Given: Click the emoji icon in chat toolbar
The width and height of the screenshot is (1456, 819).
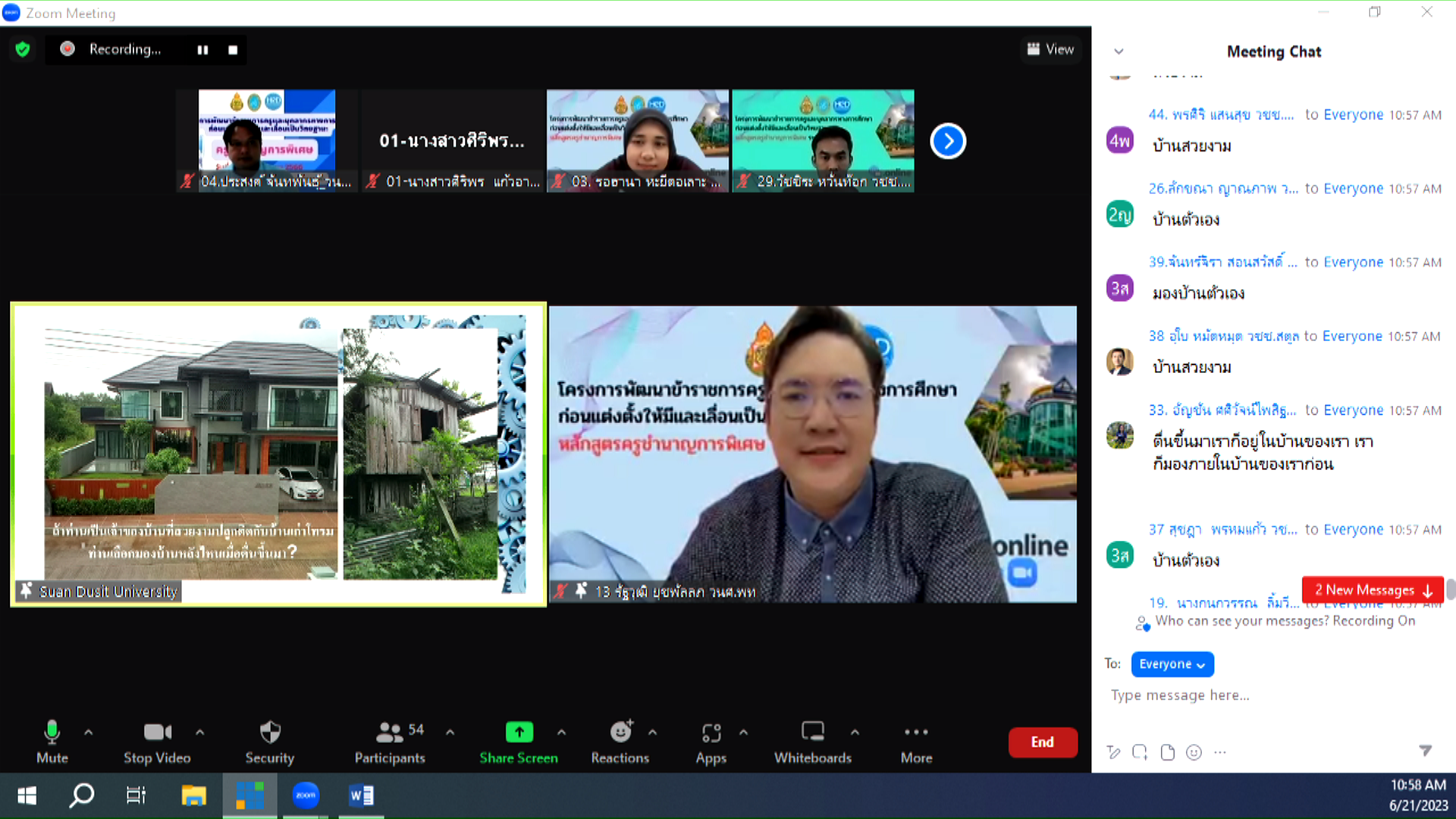Looking at the screenshot, I should pyautogui.click(x=1194, y=752).
